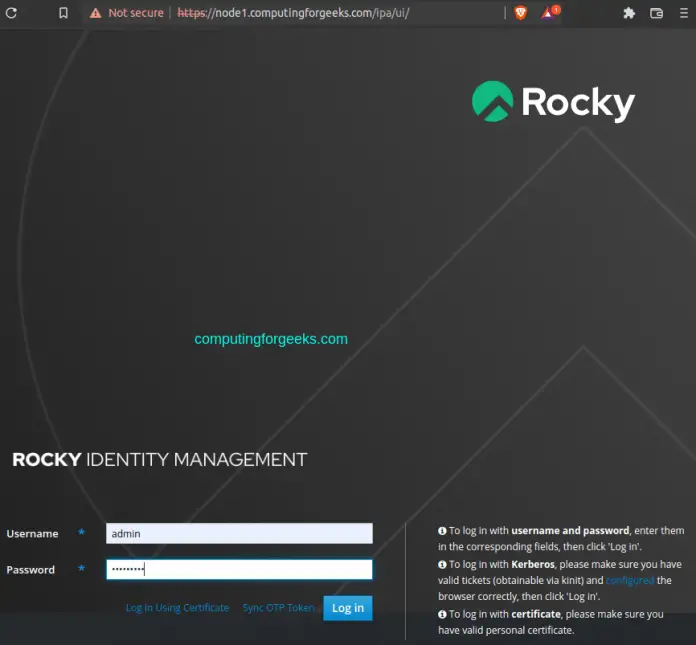Viewport: 696px width, 645px height.
Task: Click the computingforgeeks.com watermark text
Action: pos(271,339)
